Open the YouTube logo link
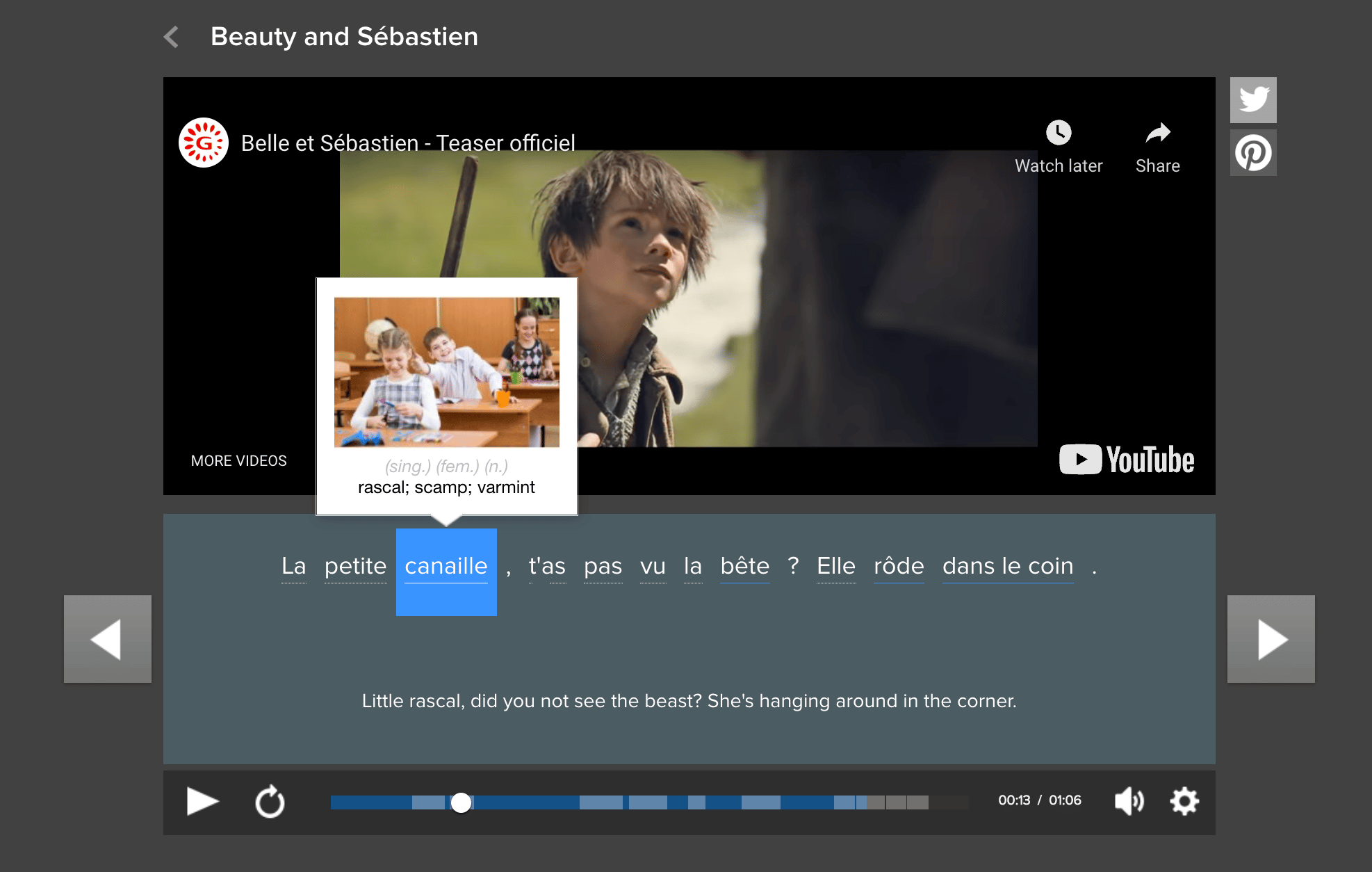This screenshot has height=872, width=1372. pyautogui.click(x=1127, y=460)
